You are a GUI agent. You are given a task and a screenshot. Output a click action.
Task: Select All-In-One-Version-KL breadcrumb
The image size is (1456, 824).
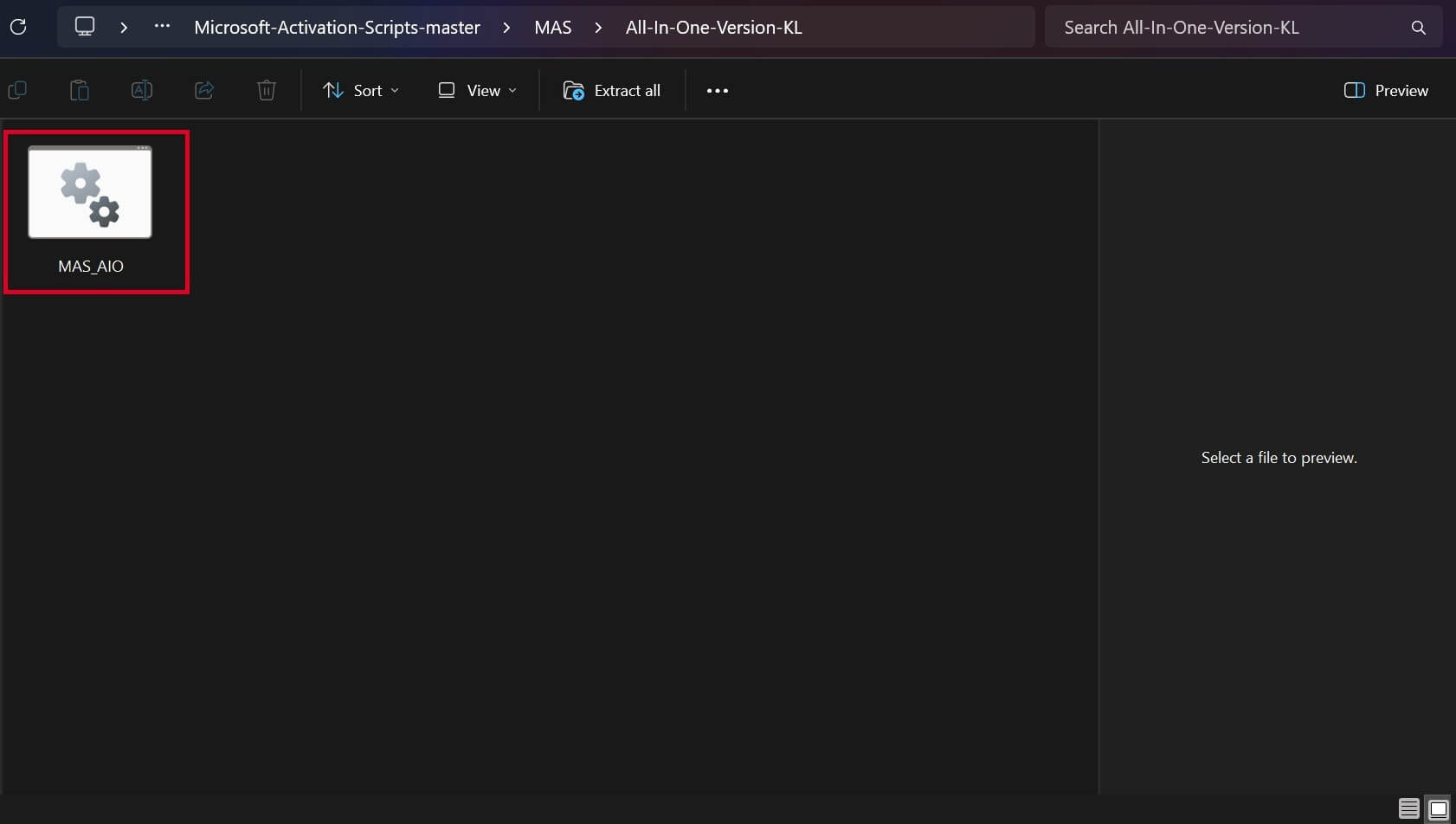click(713, 27)
